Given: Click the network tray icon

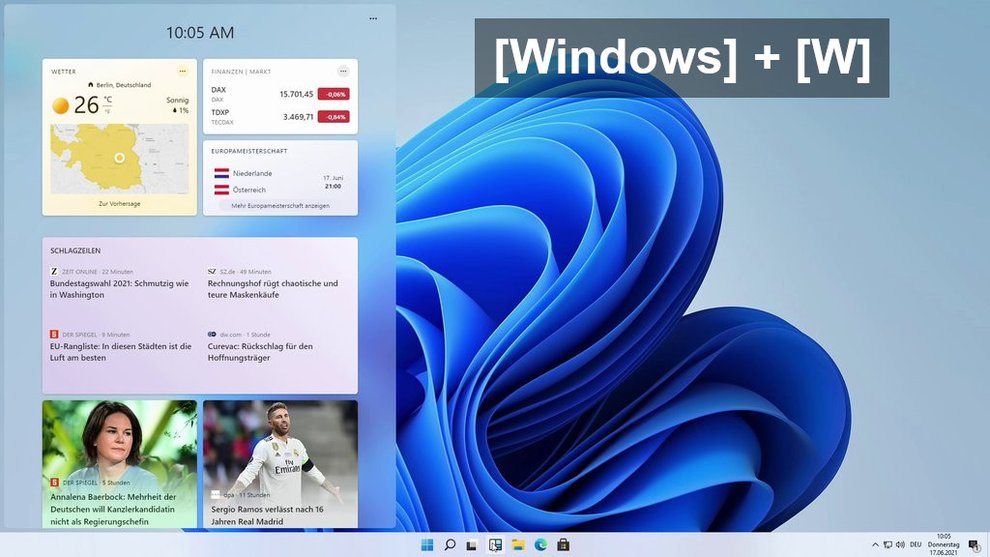Looking at the screenshot, I should pos(888,545).
